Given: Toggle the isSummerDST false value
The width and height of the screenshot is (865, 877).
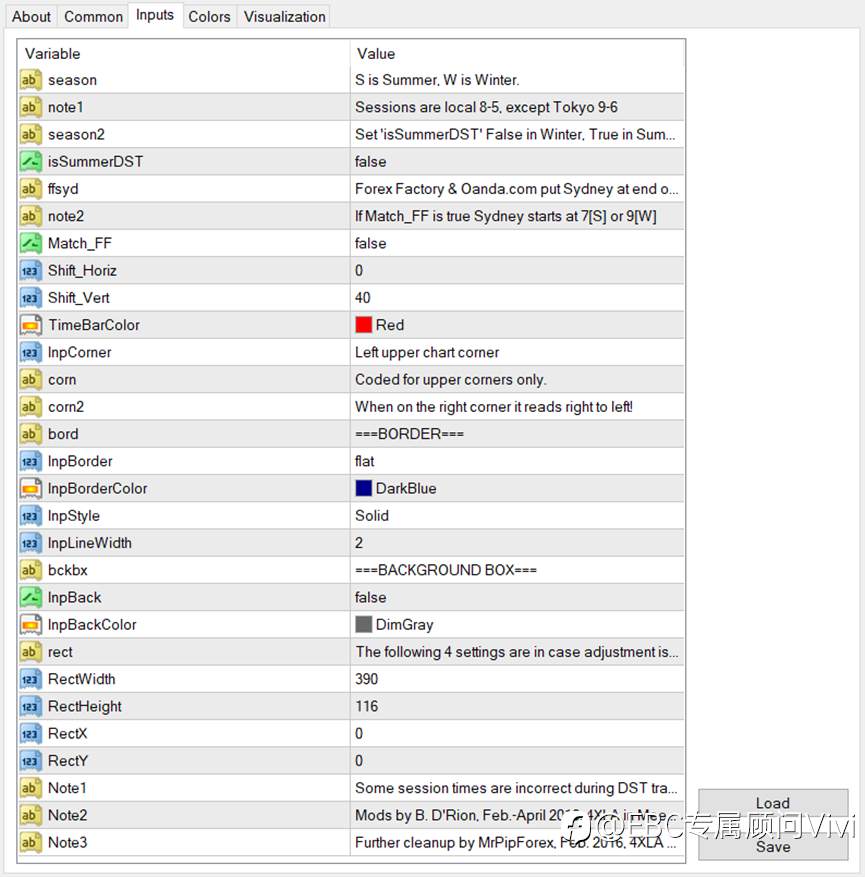Looking at the screenshot, I should [517, 162].
